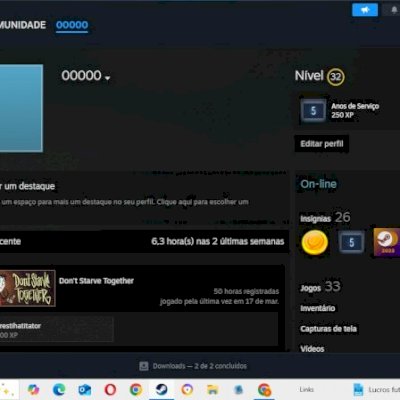Open the Anos de Serviço badge icon
The height and width of the screenshot is (400, 400).
click(x=313, y=111)
